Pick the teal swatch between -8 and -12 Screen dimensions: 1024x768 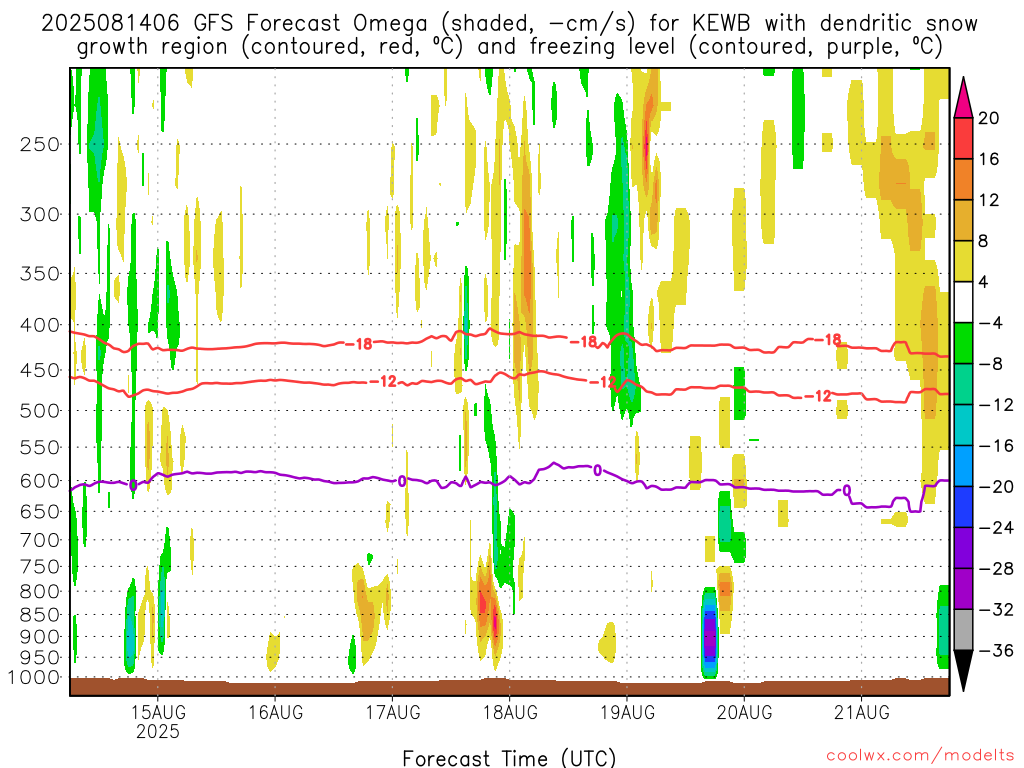tap(963, 384)
